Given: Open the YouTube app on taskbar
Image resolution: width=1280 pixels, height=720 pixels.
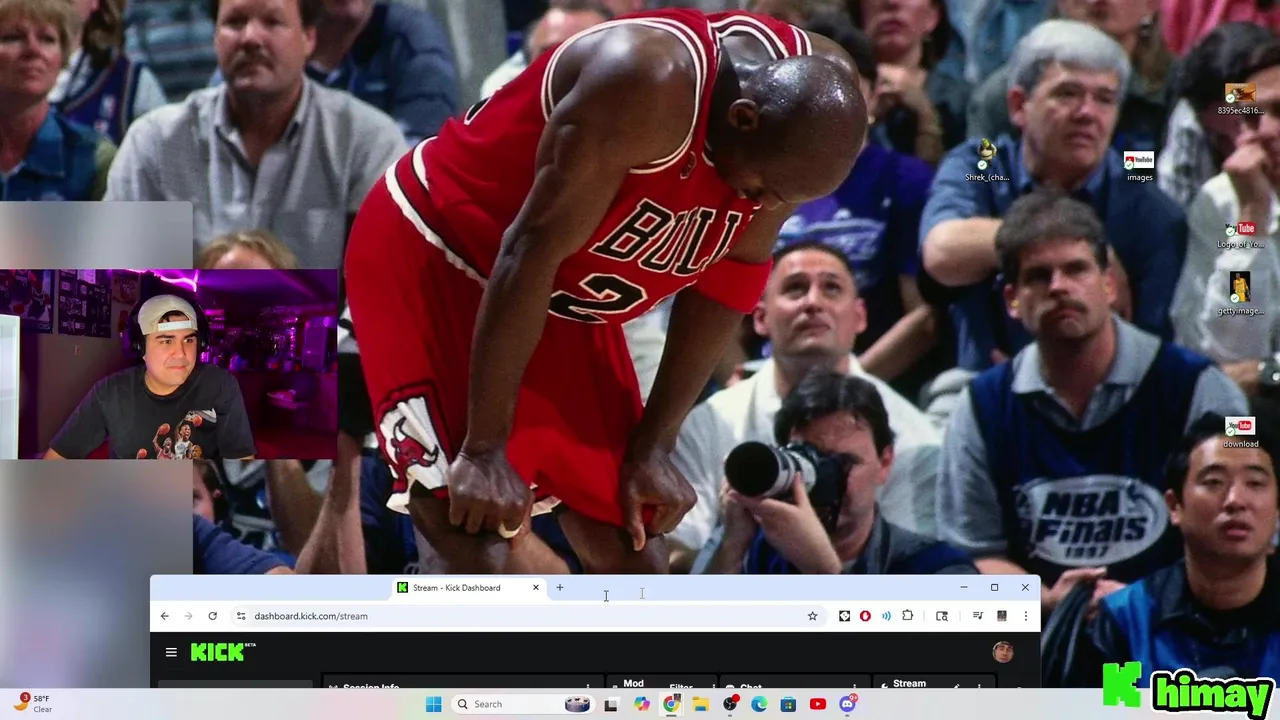Looking at the screenshot, I should (818, 704).
